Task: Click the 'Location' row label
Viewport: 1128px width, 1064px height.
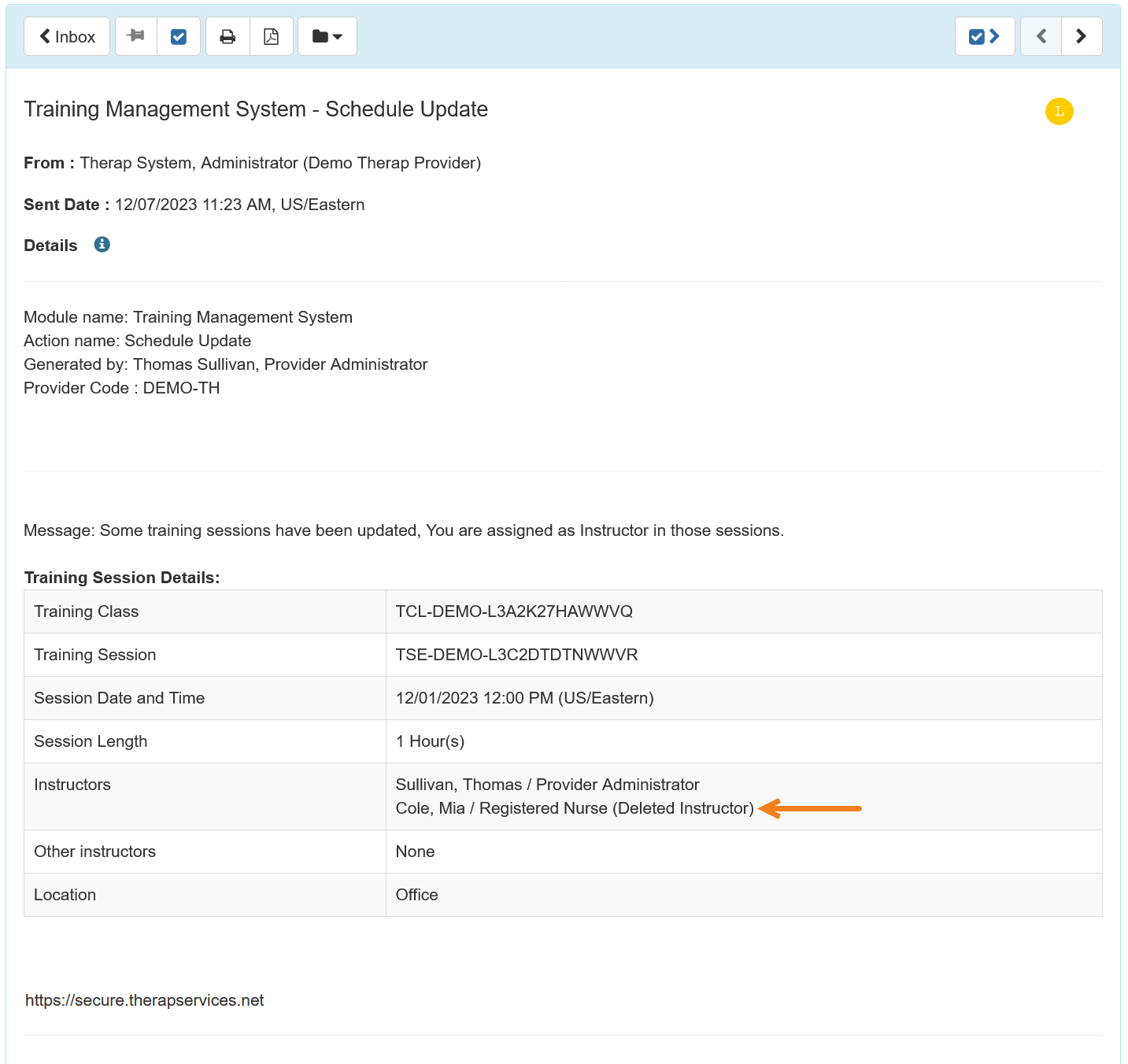Action: pos(65,895)
